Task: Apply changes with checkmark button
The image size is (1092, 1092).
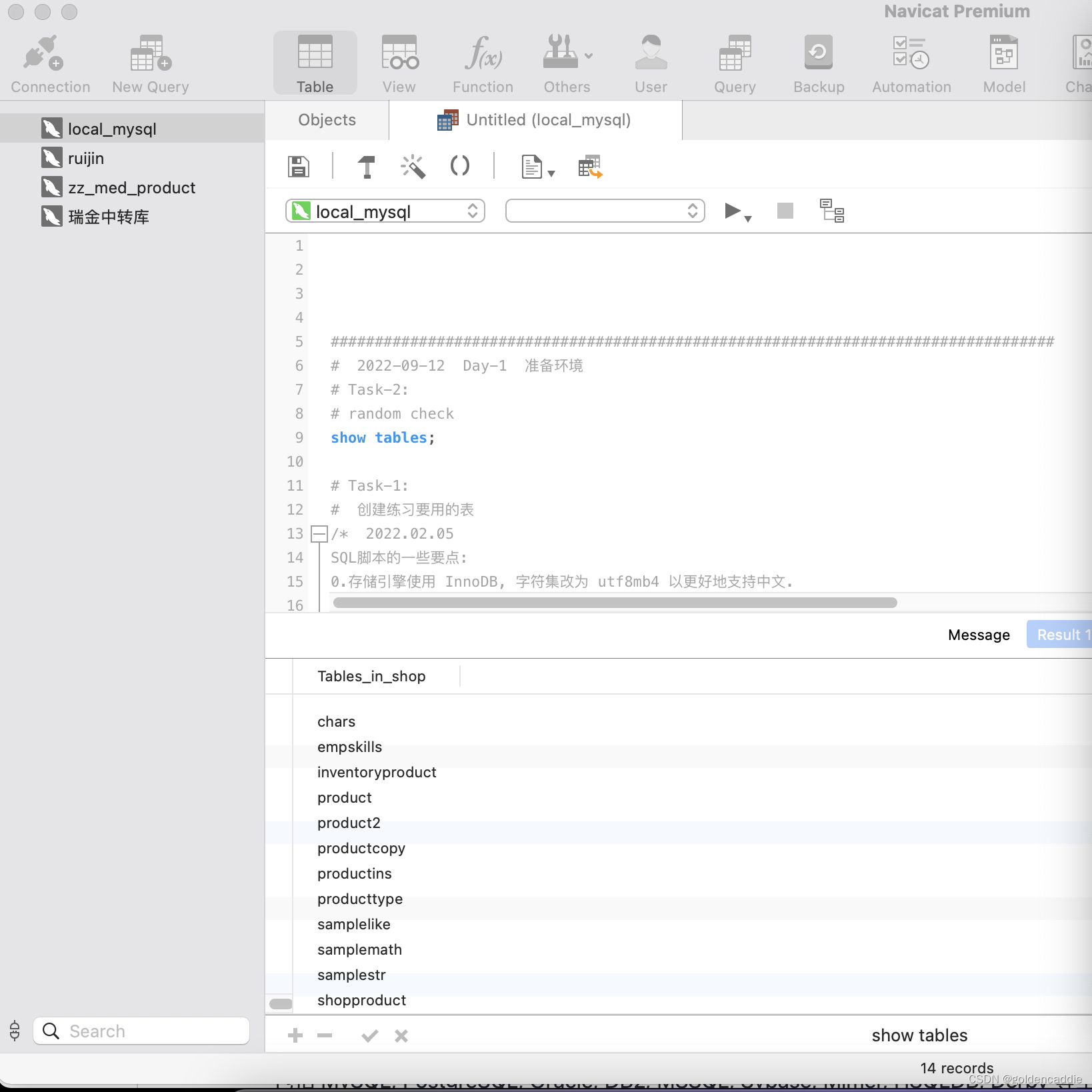Action: 370,1035
